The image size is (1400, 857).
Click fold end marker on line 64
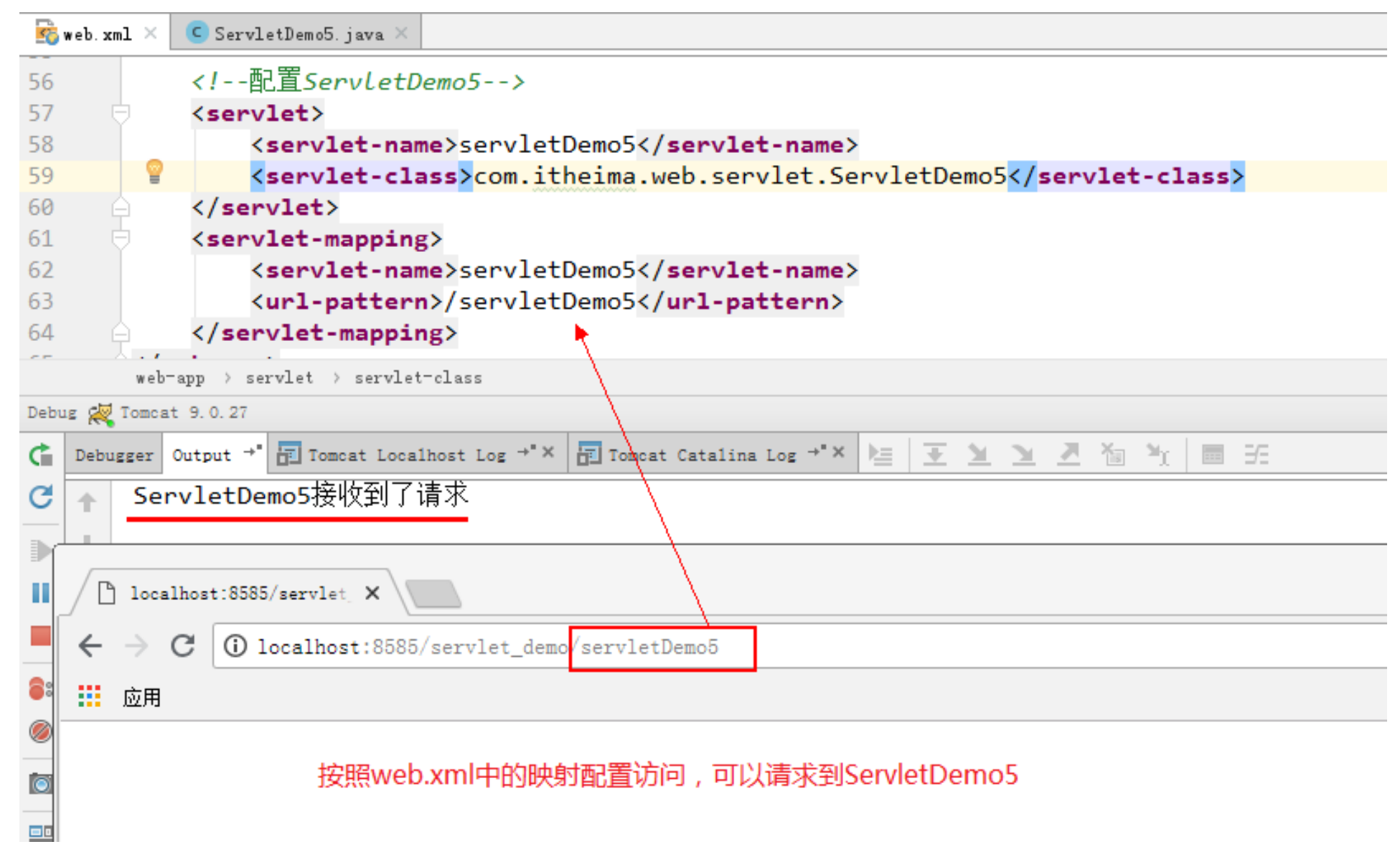(x=121, y=333)
